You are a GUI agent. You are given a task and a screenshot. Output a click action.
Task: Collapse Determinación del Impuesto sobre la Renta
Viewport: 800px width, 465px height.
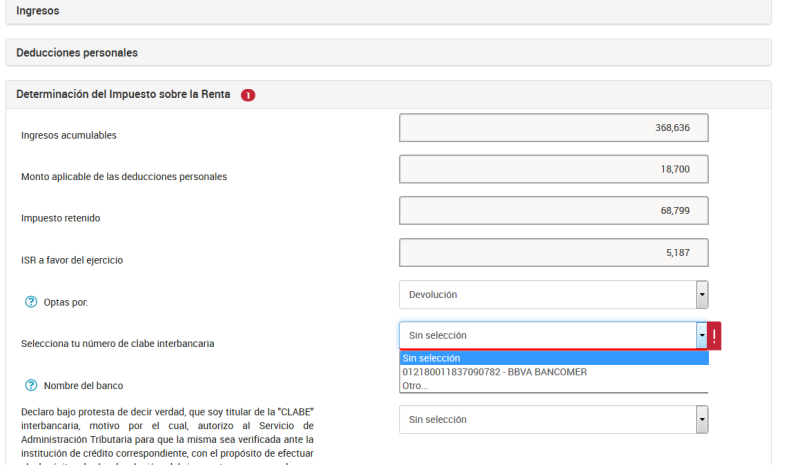point(388,94)
